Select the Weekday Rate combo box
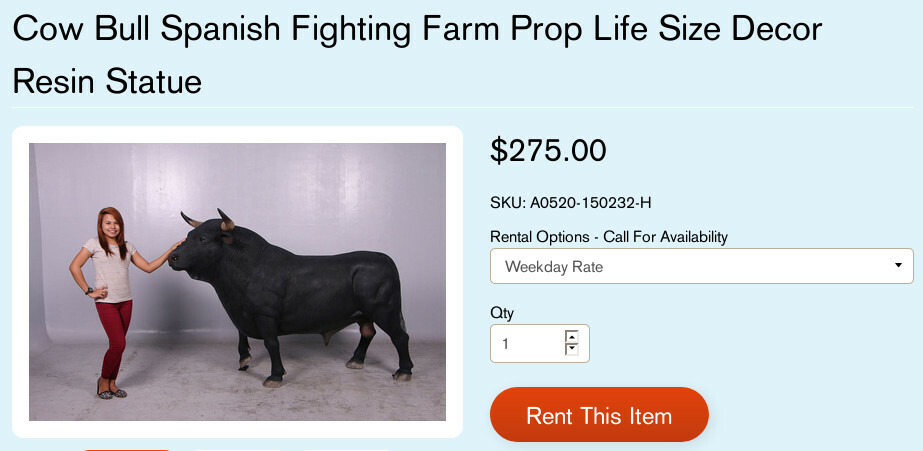Image resolution: width=923 pixels, height=451 pixels. 701,266
